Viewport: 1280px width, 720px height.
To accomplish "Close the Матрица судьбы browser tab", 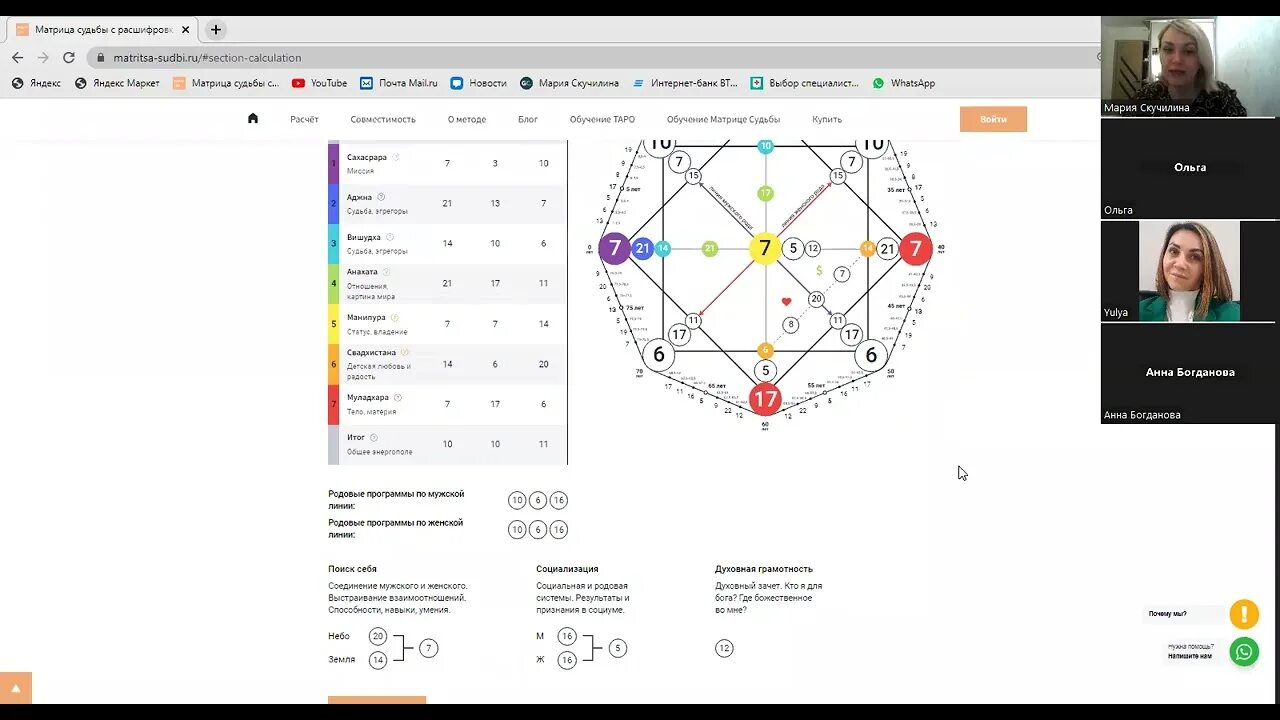I will click(x=185, y=30).
